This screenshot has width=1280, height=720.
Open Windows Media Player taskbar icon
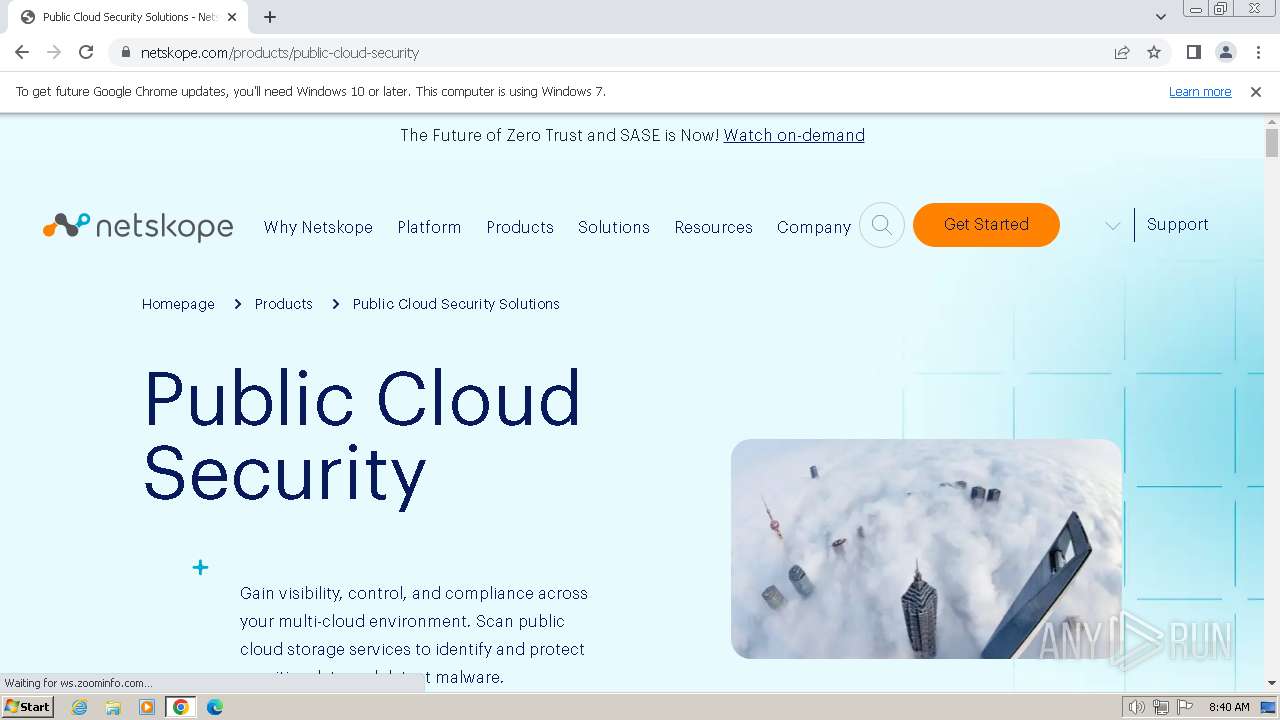click(x=147, y=707)
